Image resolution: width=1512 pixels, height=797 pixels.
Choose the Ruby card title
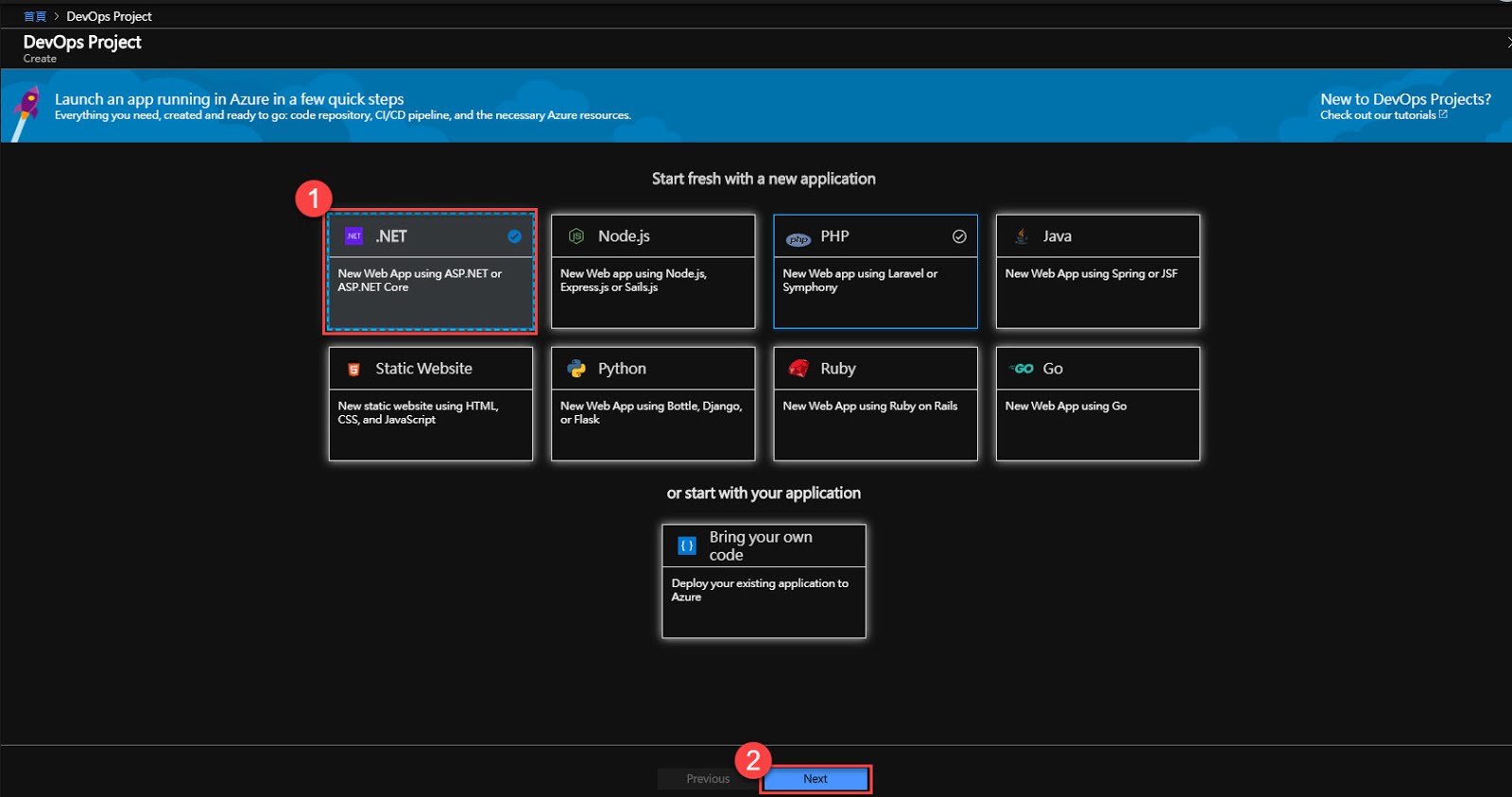click(x=838, y=369)
